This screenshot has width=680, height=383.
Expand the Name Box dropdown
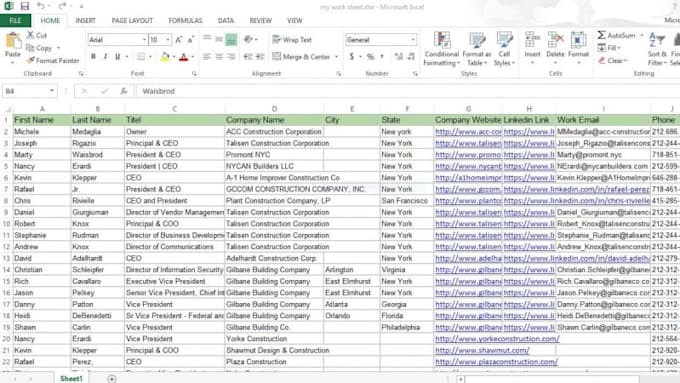(52, 91)
